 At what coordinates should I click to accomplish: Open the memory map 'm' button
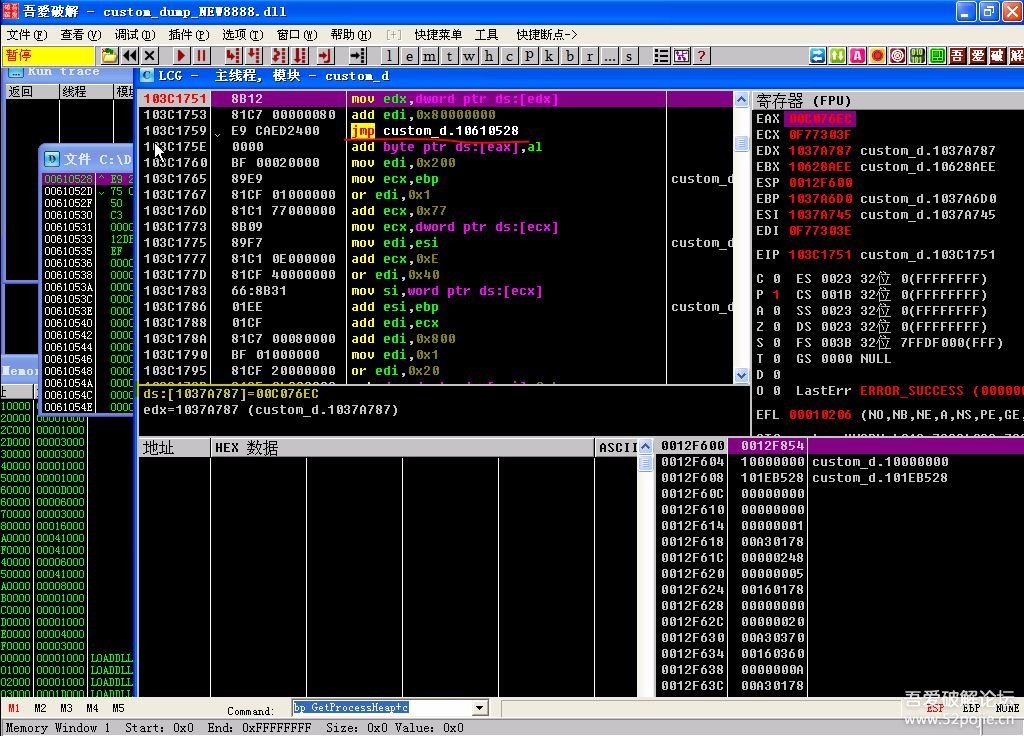[429, 56]
